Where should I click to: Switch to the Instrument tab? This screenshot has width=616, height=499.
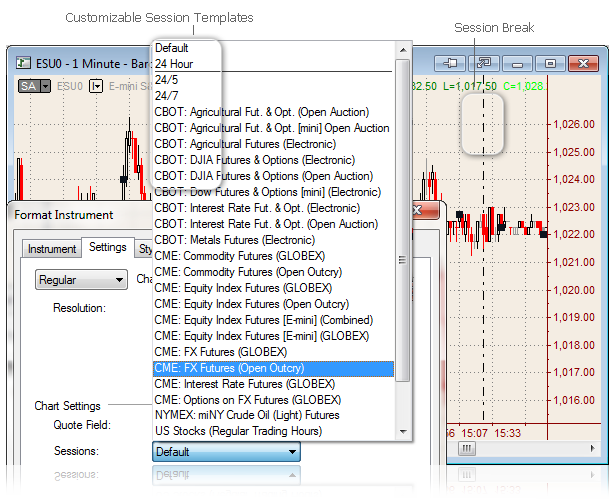(x=51, y=248)
